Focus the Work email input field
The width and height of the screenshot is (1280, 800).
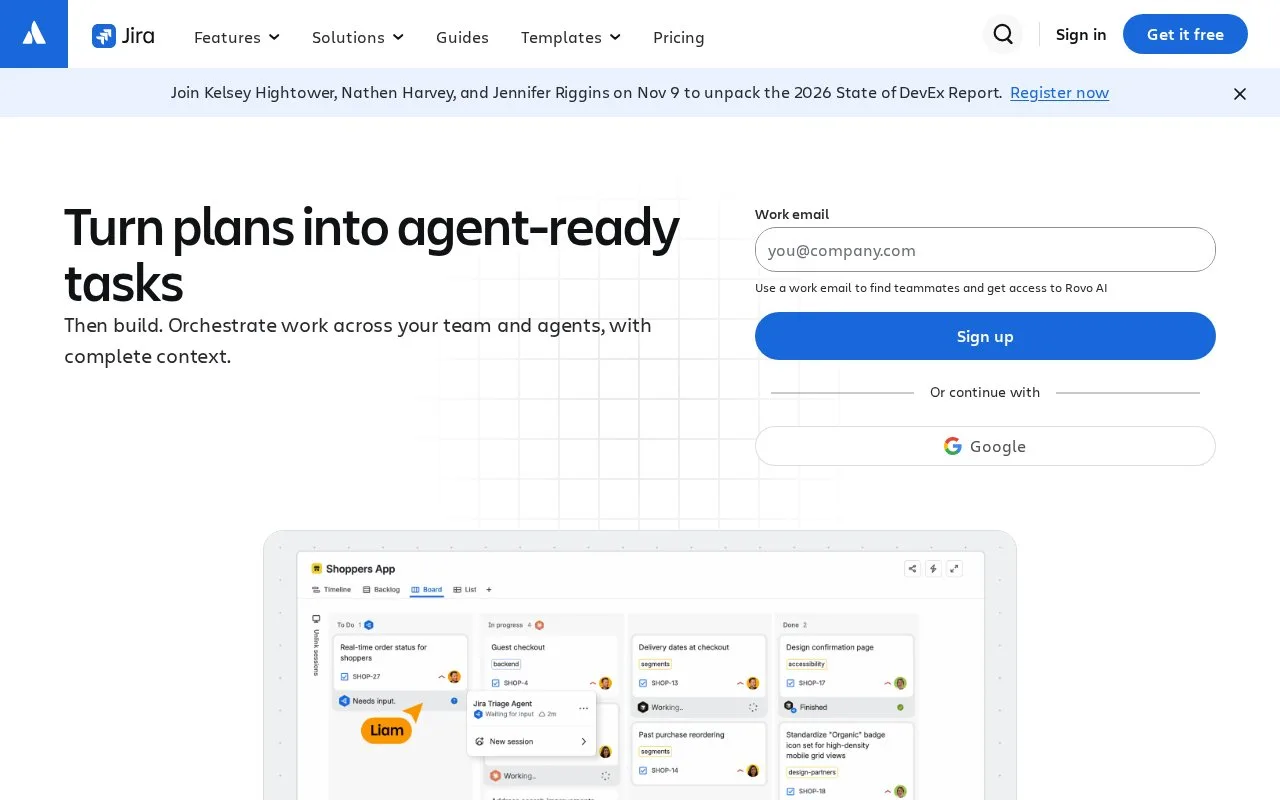pyautogui.click(x=985, y=250)
